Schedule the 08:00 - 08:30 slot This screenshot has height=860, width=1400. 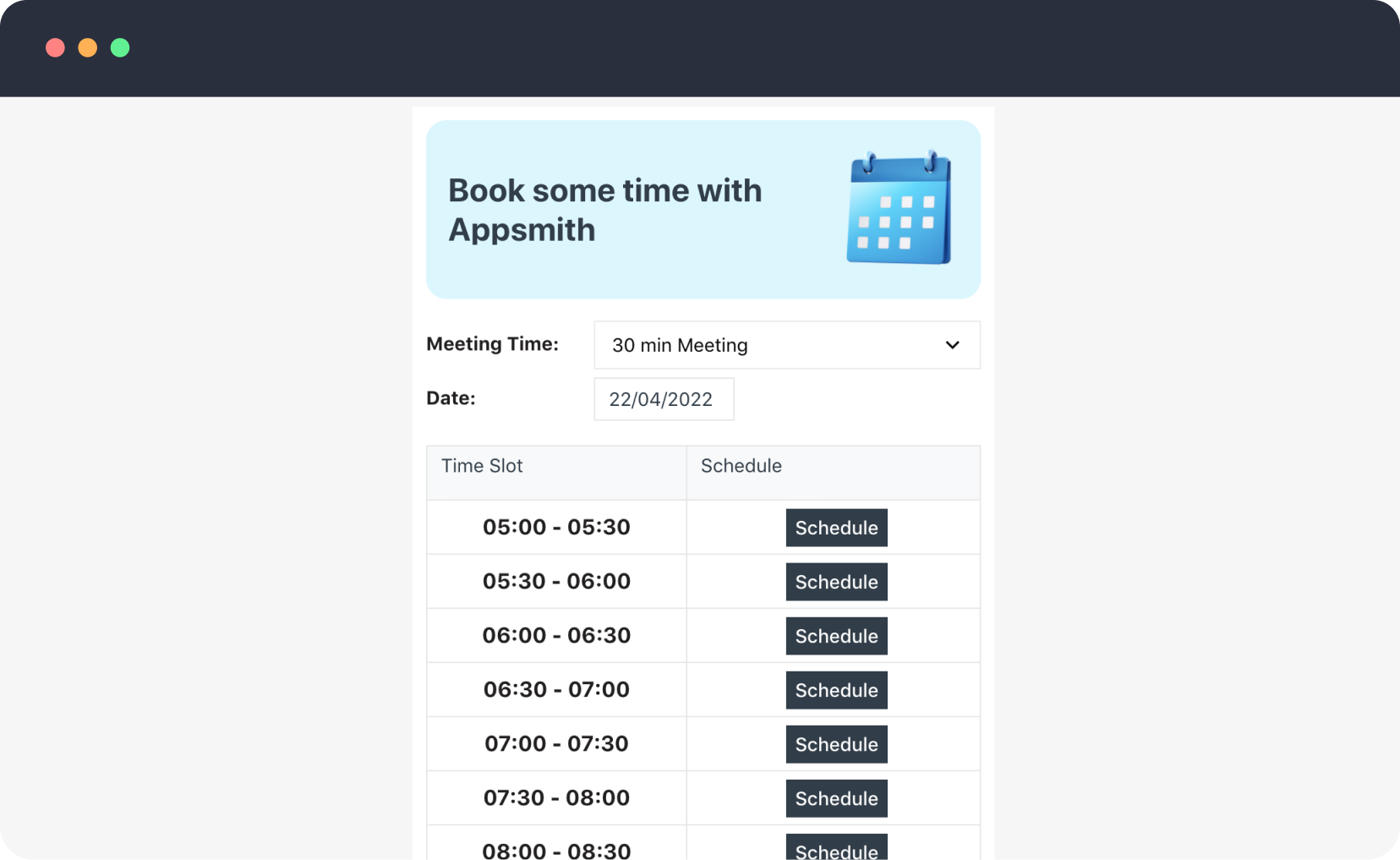coord(836,850)
